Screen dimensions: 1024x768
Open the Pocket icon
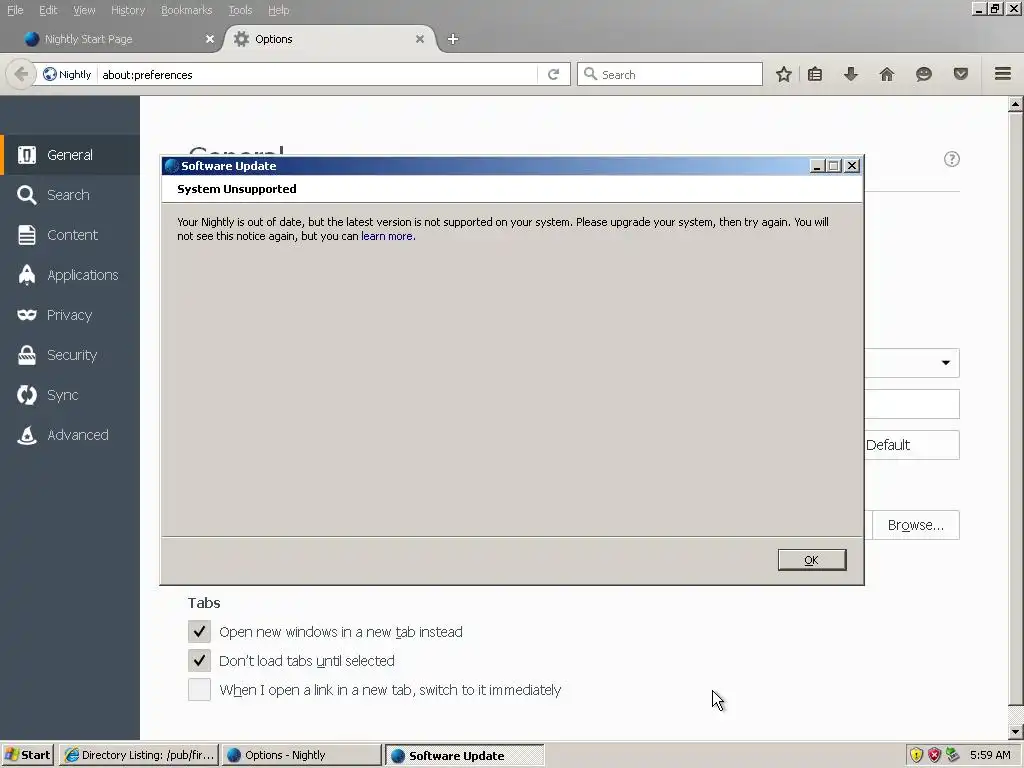(961, 74)
